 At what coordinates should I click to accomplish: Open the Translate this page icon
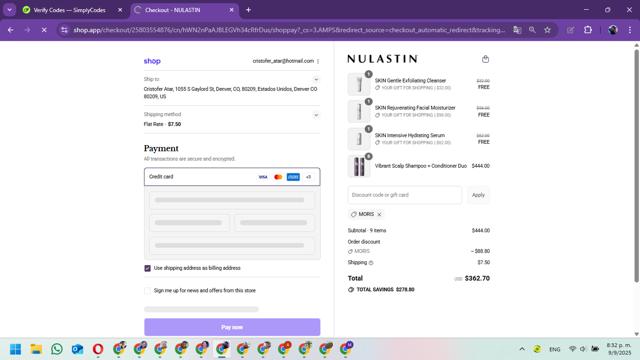pos(517,30)
